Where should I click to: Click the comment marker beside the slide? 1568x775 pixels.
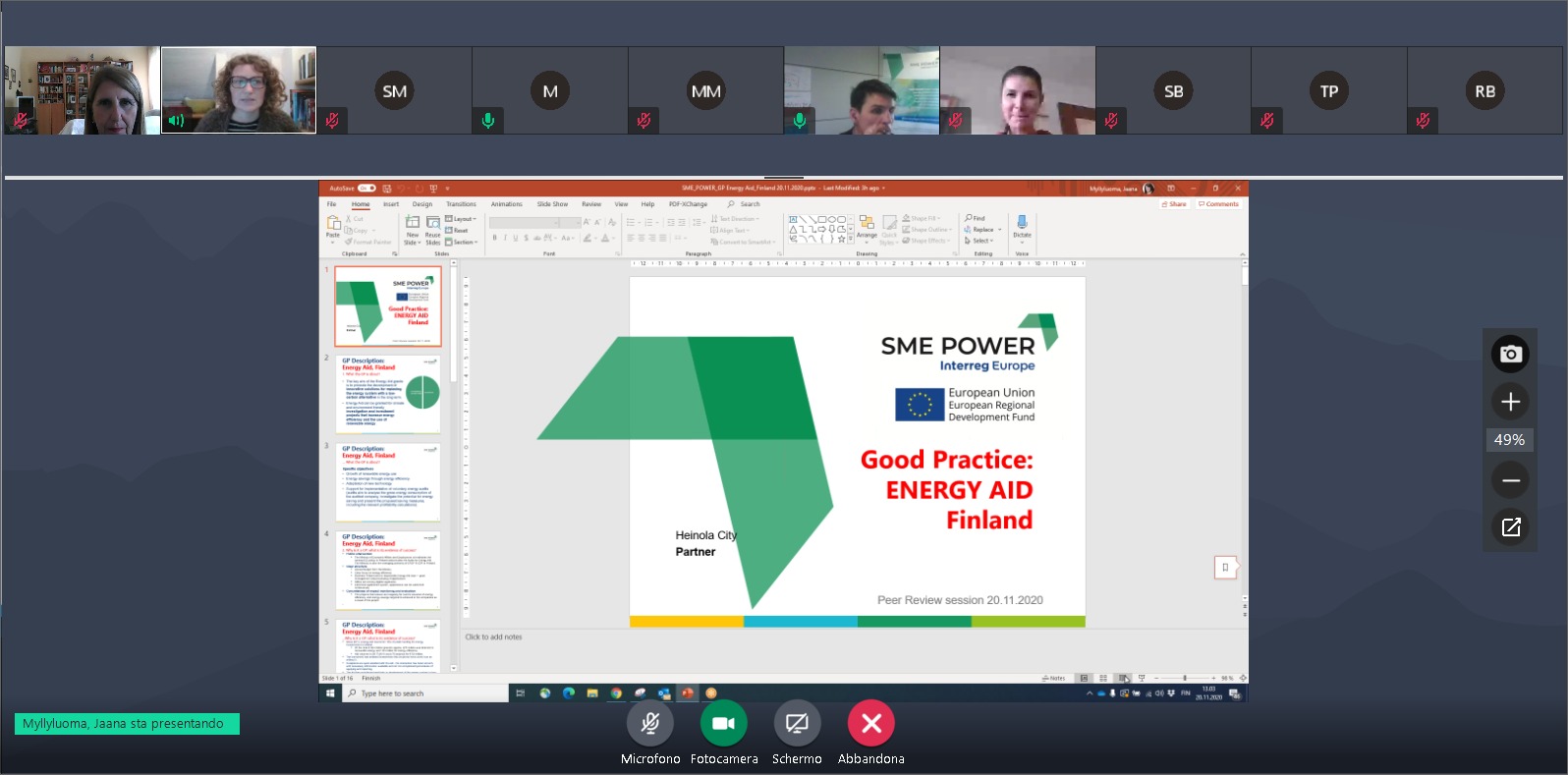tap(1225, 568)
